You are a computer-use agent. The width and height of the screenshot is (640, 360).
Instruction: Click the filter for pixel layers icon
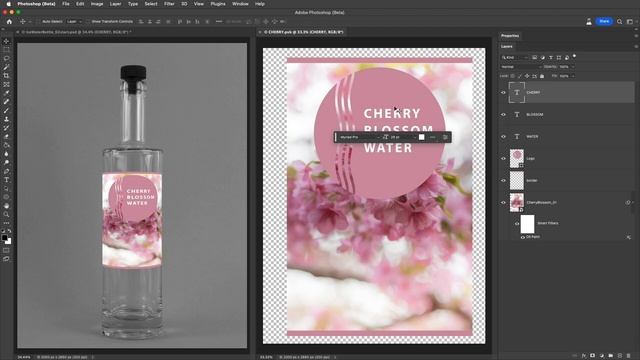534,58
